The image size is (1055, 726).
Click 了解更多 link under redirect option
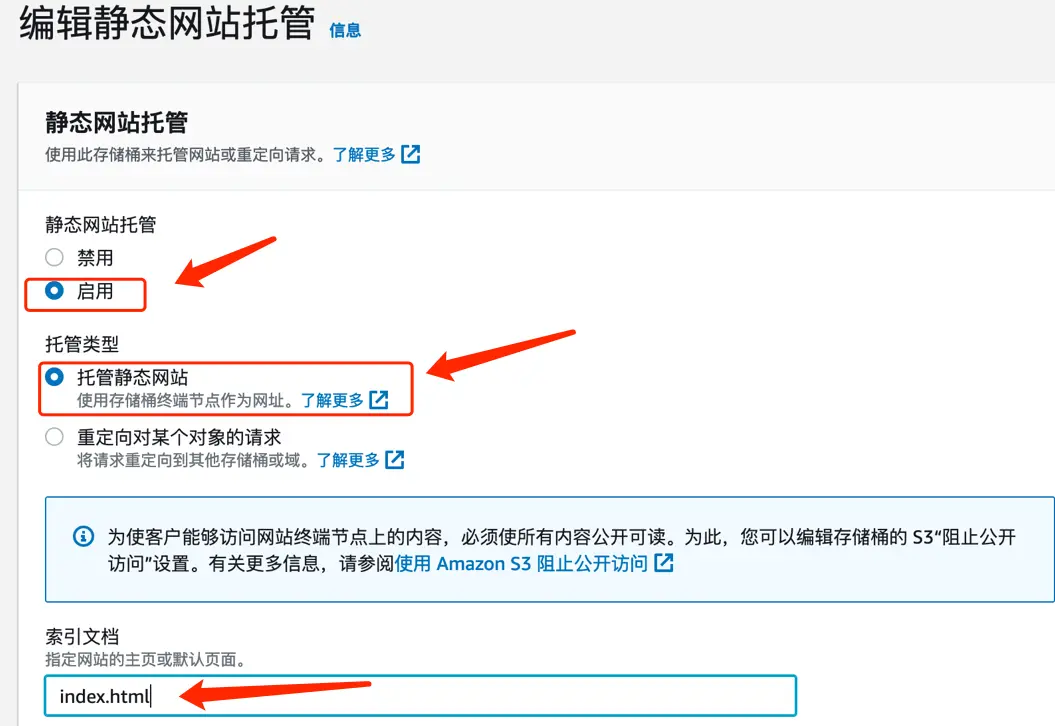[x=349, y=460]
